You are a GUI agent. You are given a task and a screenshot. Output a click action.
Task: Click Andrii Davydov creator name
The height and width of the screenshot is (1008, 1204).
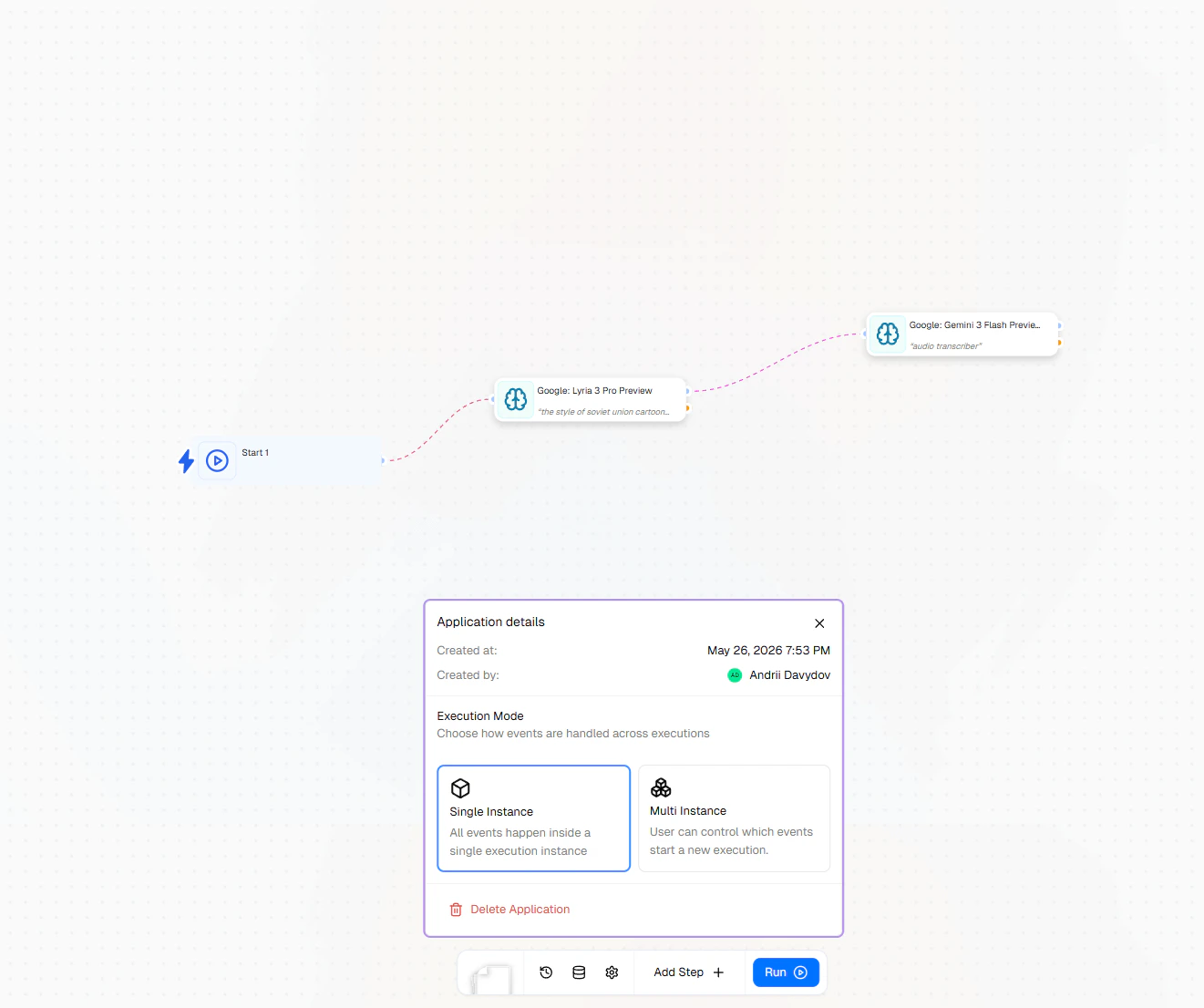pos(790,675)
